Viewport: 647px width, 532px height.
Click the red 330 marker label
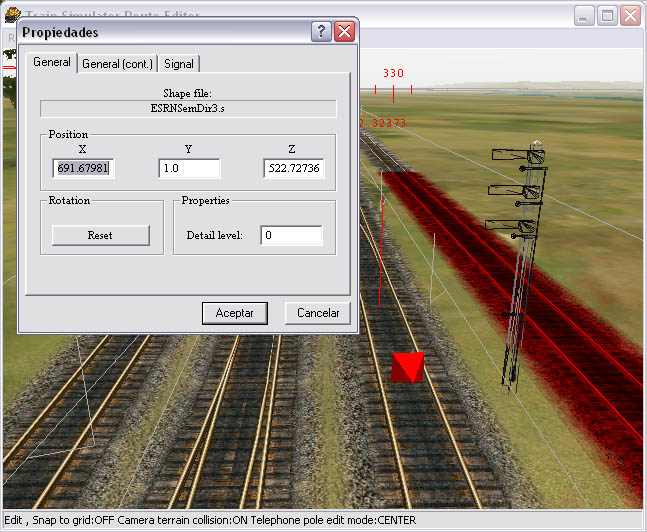pos(394,73)
